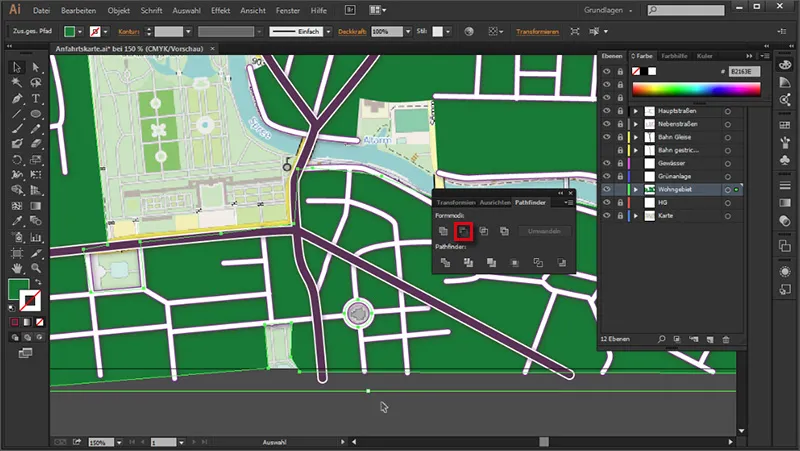
Task: Open the Effekt menu
Action: (220, 10)
